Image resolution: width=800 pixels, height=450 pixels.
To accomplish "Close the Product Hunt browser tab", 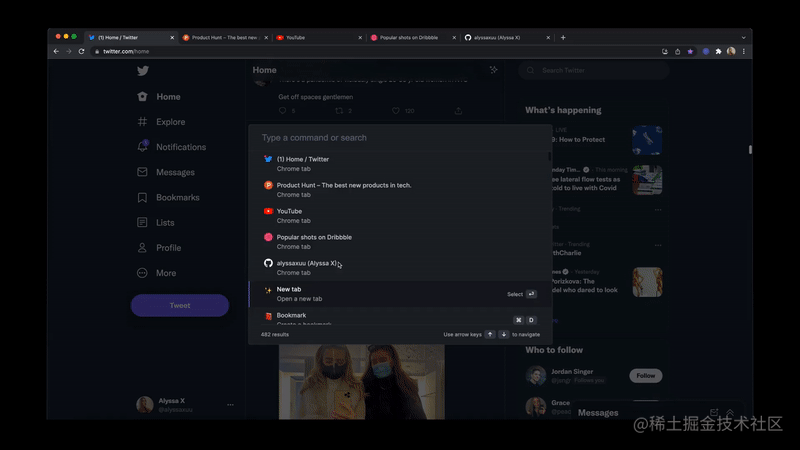I will [x=266, y=38].
